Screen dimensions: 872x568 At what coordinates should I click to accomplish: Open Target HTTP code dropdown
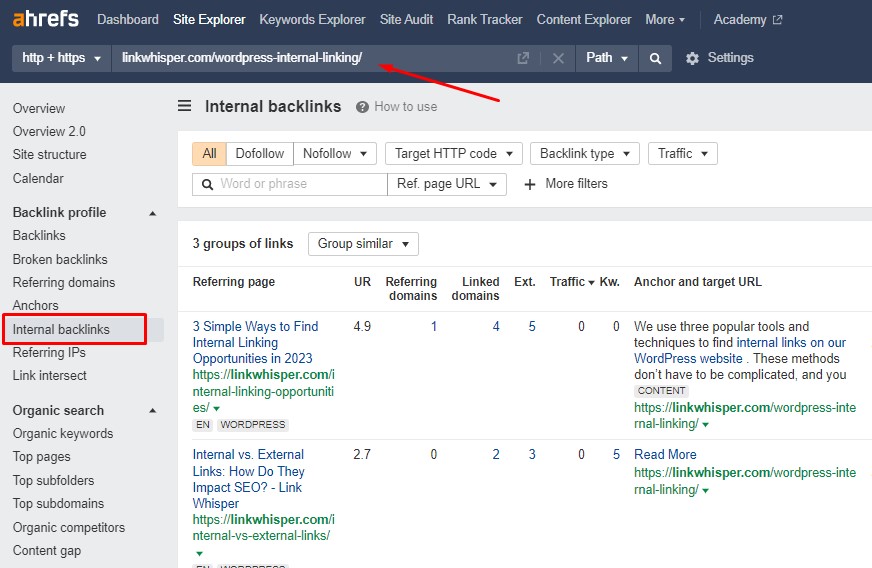pos(454,154)
